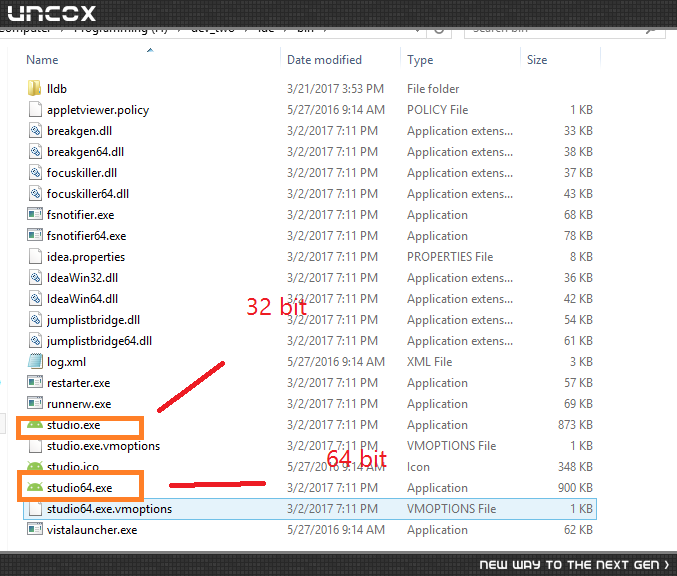Click the POLICY File type cell

coord(437,110)
